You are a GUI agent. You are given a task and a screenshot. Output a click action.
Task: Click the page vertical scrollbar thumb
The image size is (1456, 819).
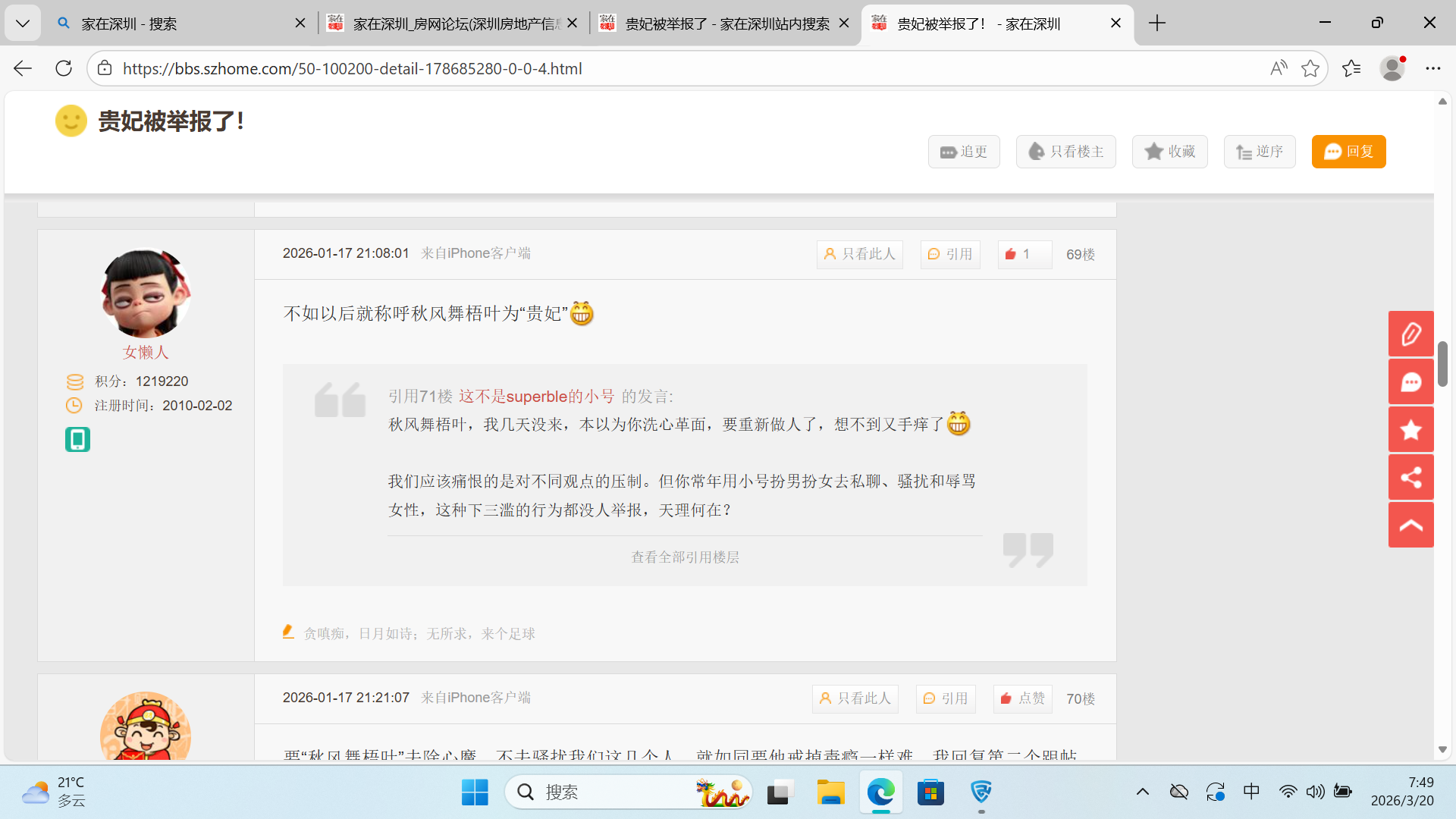click(x=1442, y=364)
